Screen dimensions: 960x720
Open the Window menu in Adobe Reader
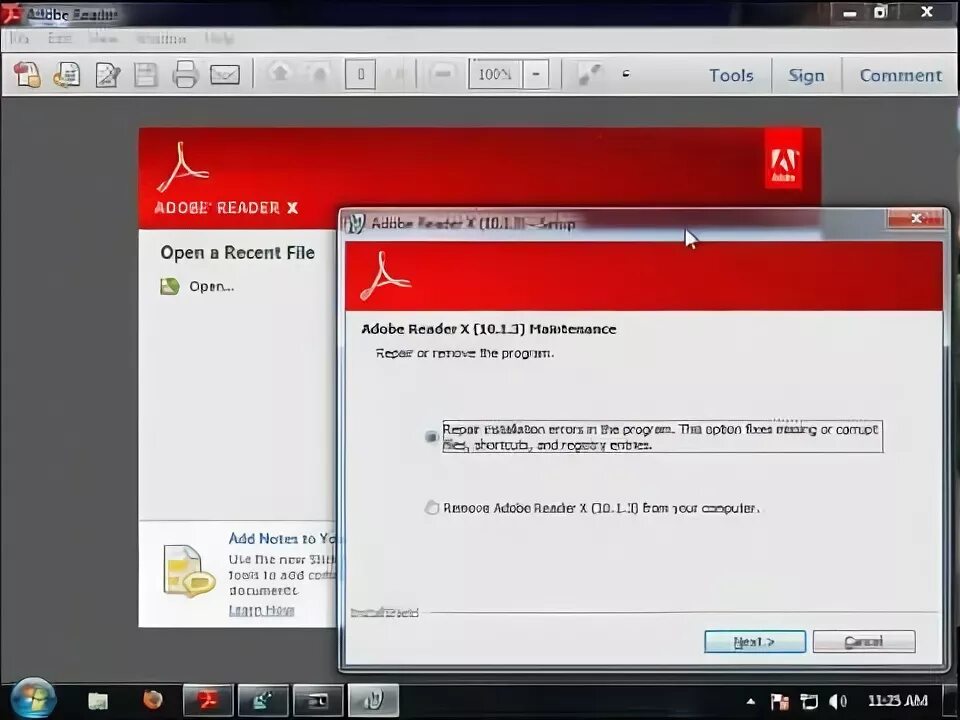coord(161,39)
